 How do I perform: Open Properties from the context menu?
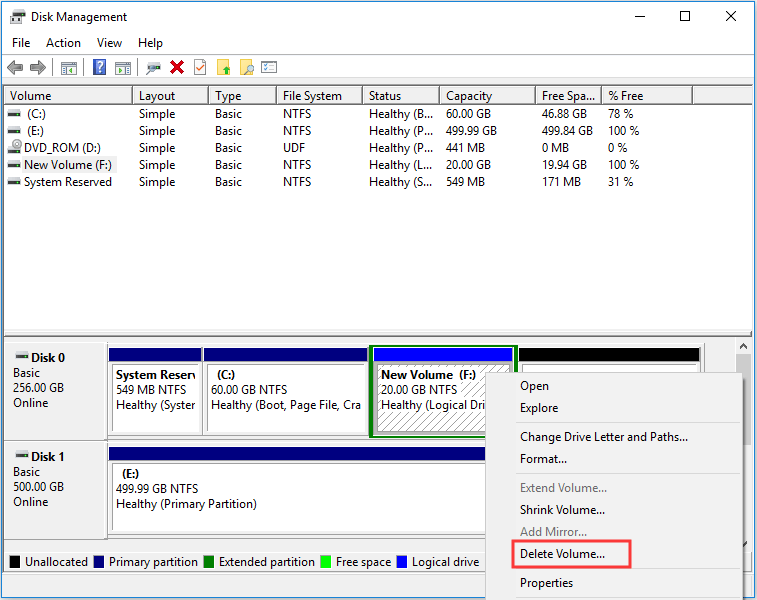[546, 583]
